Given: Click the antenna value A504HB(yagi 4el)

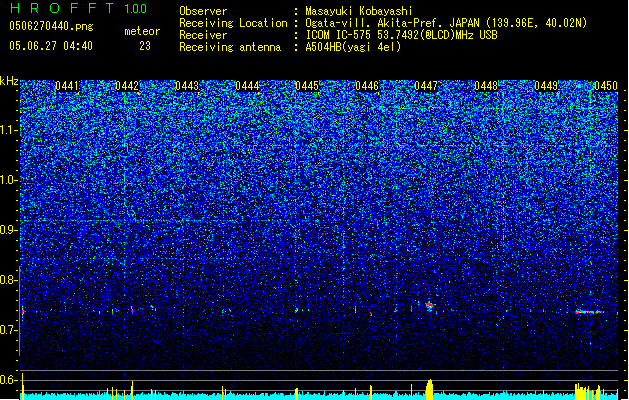Looking at the screenshot, I should [353, 47].
